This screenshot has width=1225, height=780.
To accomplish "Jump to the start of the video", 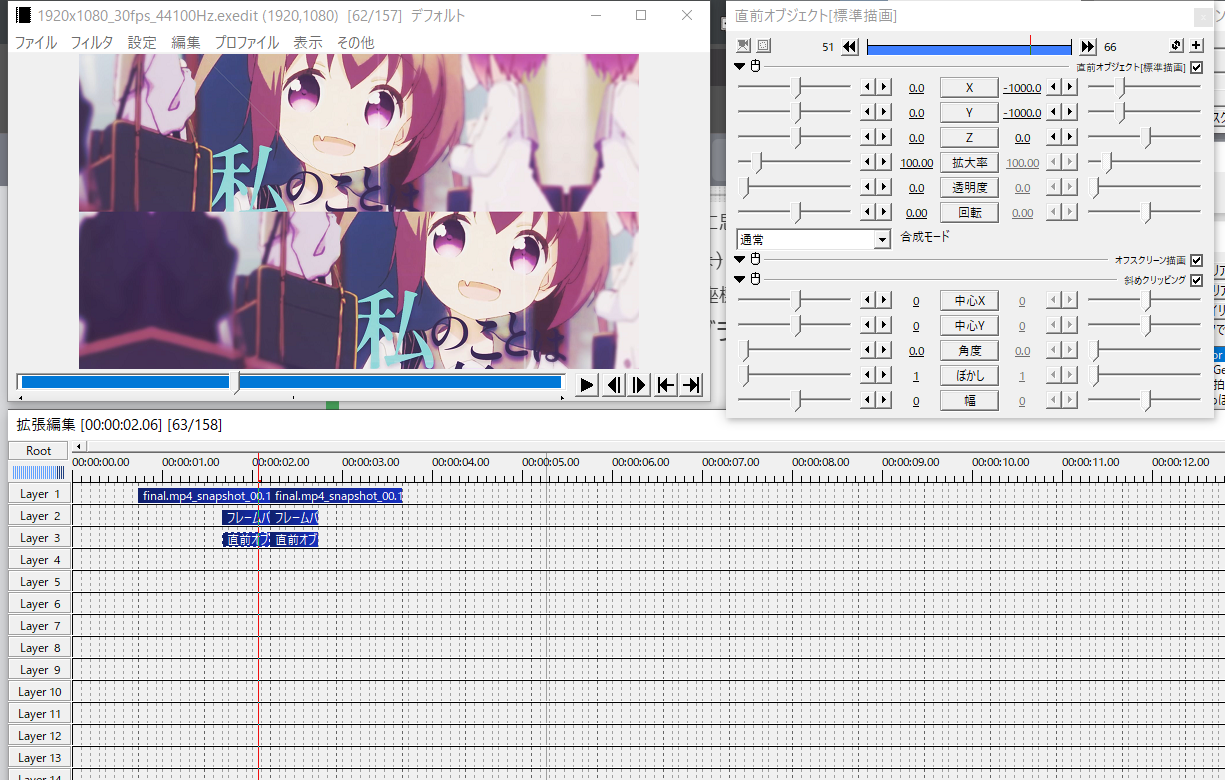I will [665, 385].
